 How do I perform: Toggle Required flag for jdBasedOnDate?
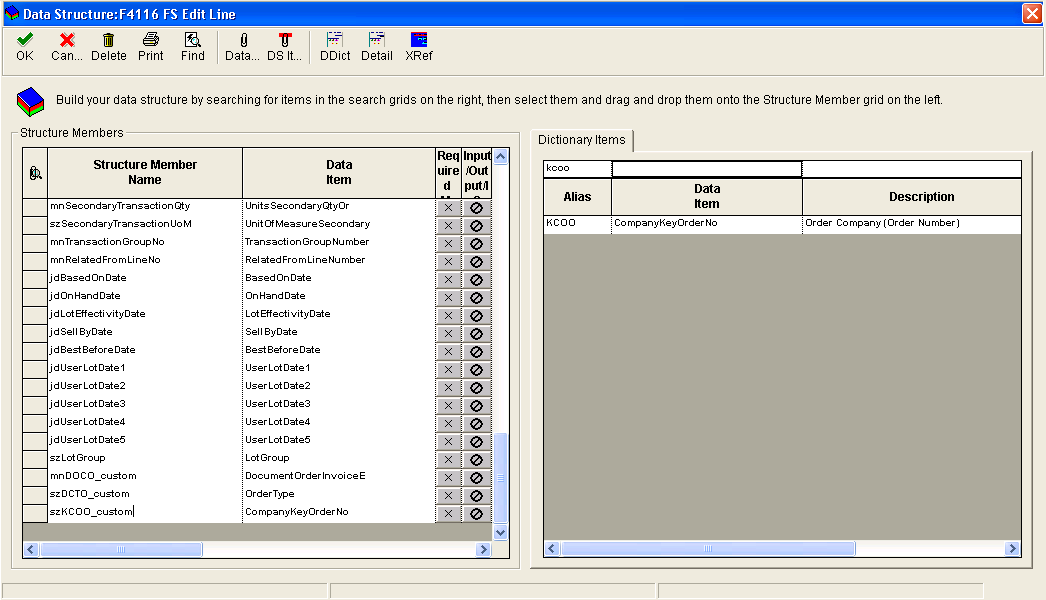tap(448, 280)
